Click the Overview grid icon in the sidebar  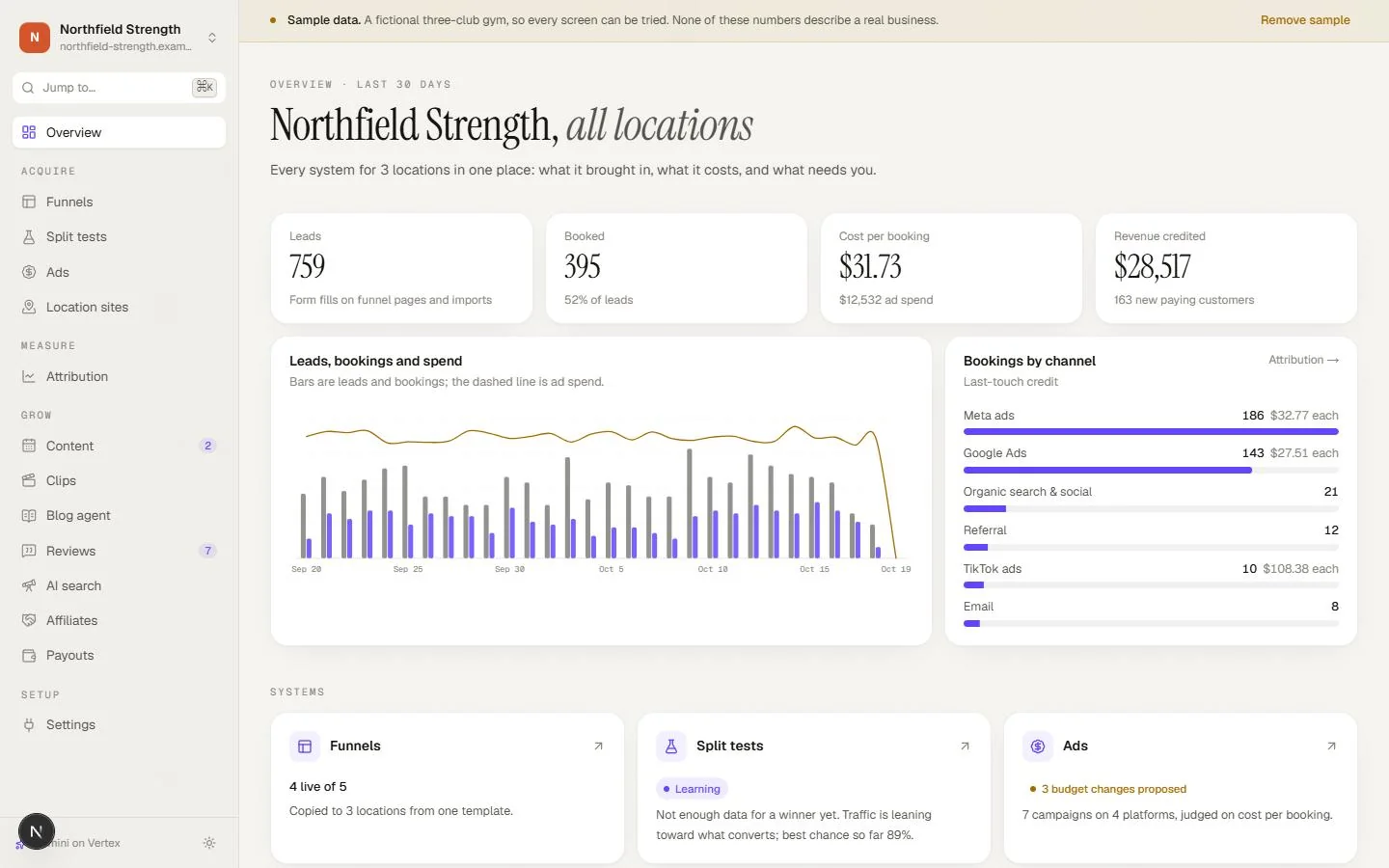click(x=29, y=132)
